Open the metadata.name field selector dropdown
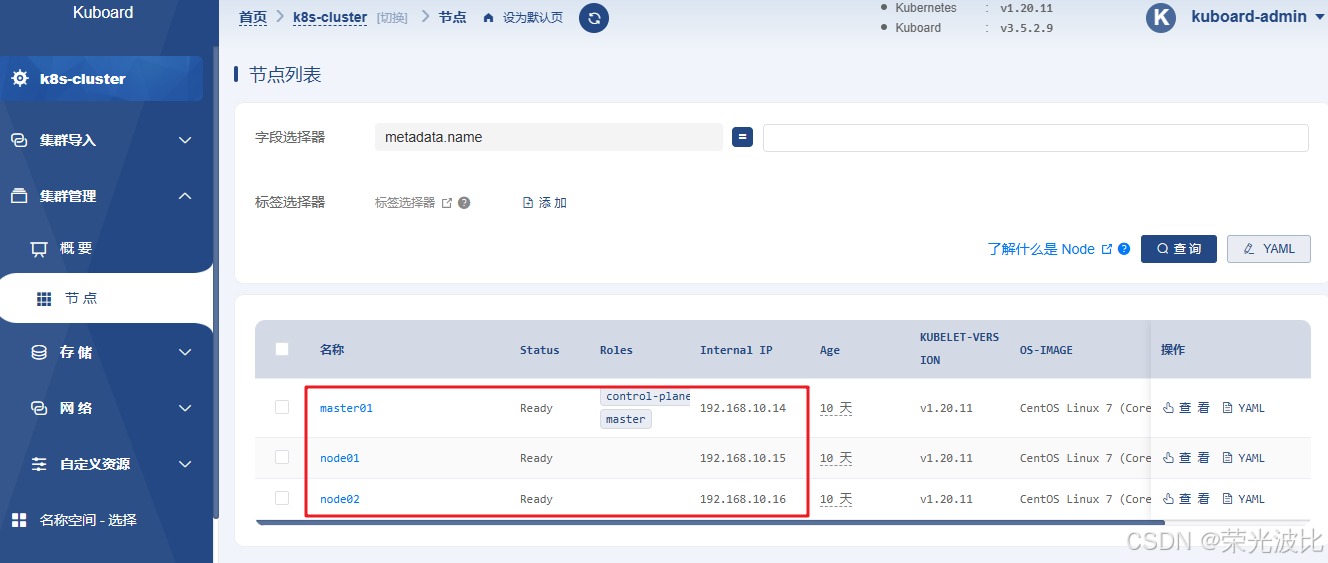The image size is (1328, 563). (549, 137)
